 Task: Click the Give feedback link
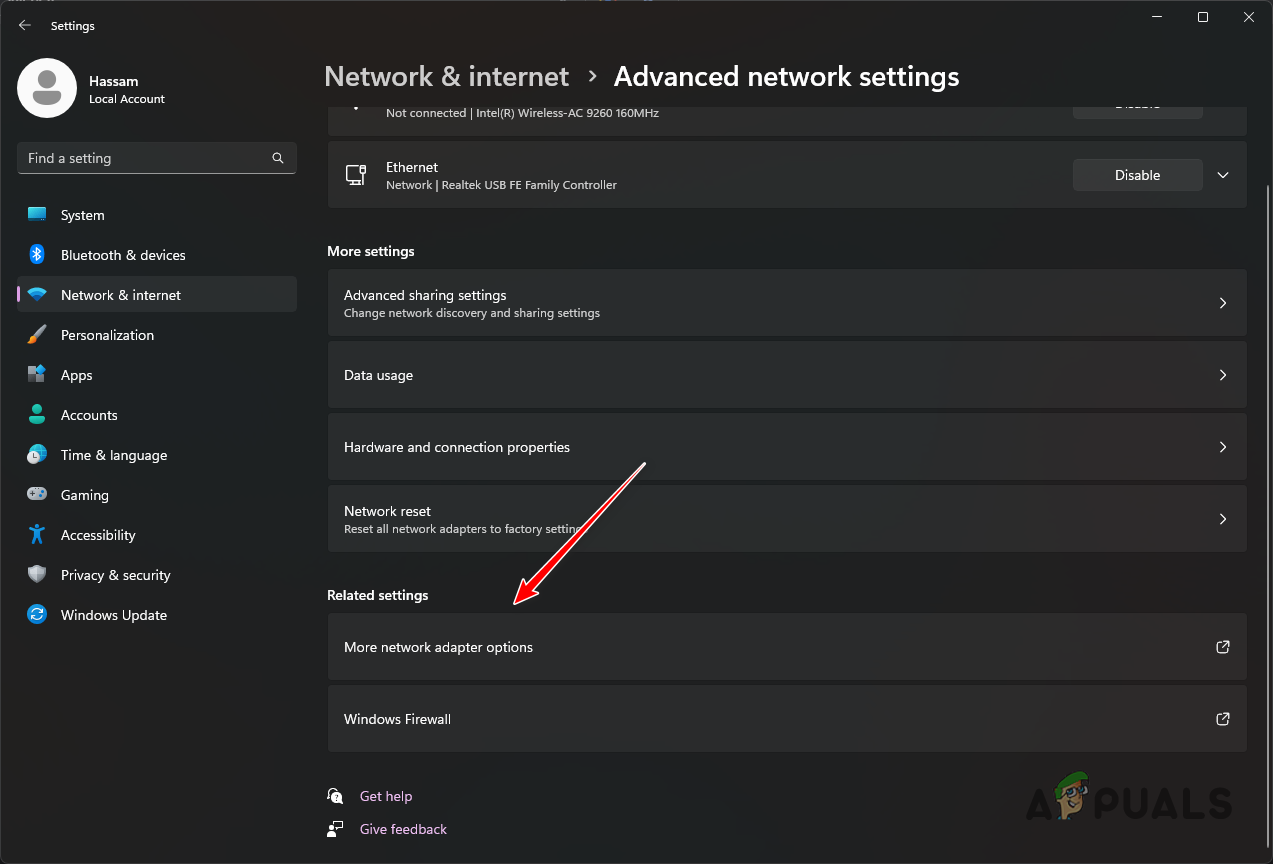click(402, 828)
